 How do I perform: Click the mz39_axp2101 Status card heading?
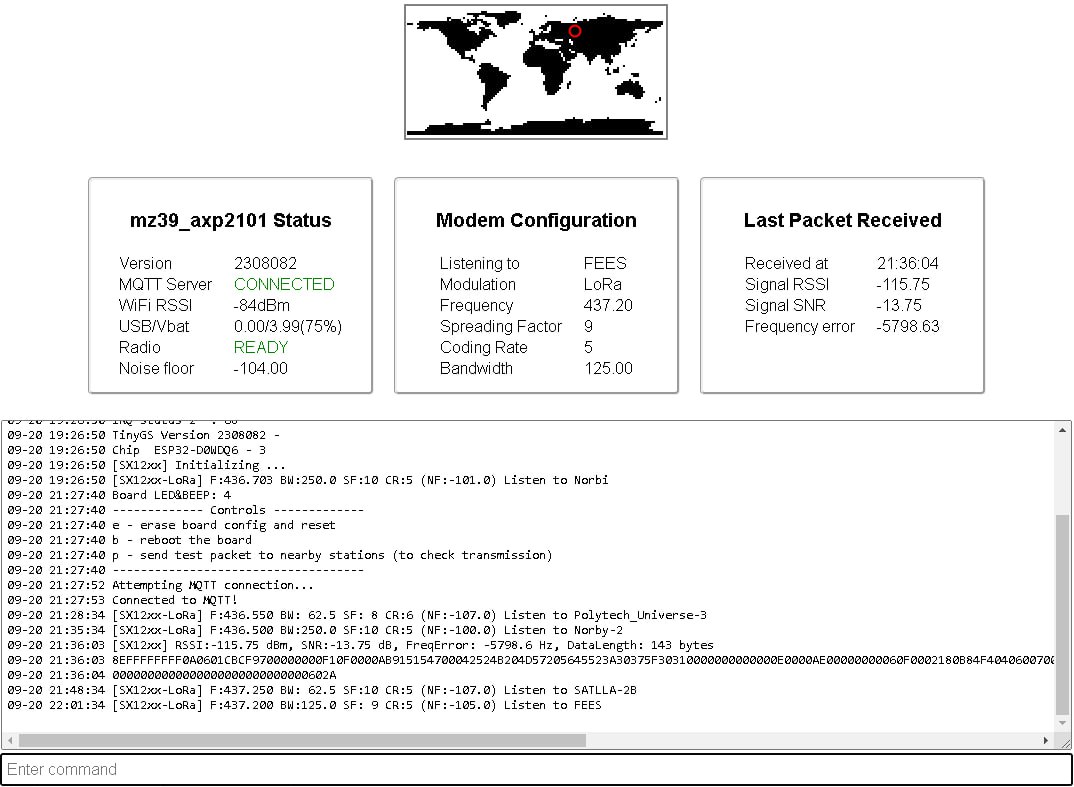[230, 220]
